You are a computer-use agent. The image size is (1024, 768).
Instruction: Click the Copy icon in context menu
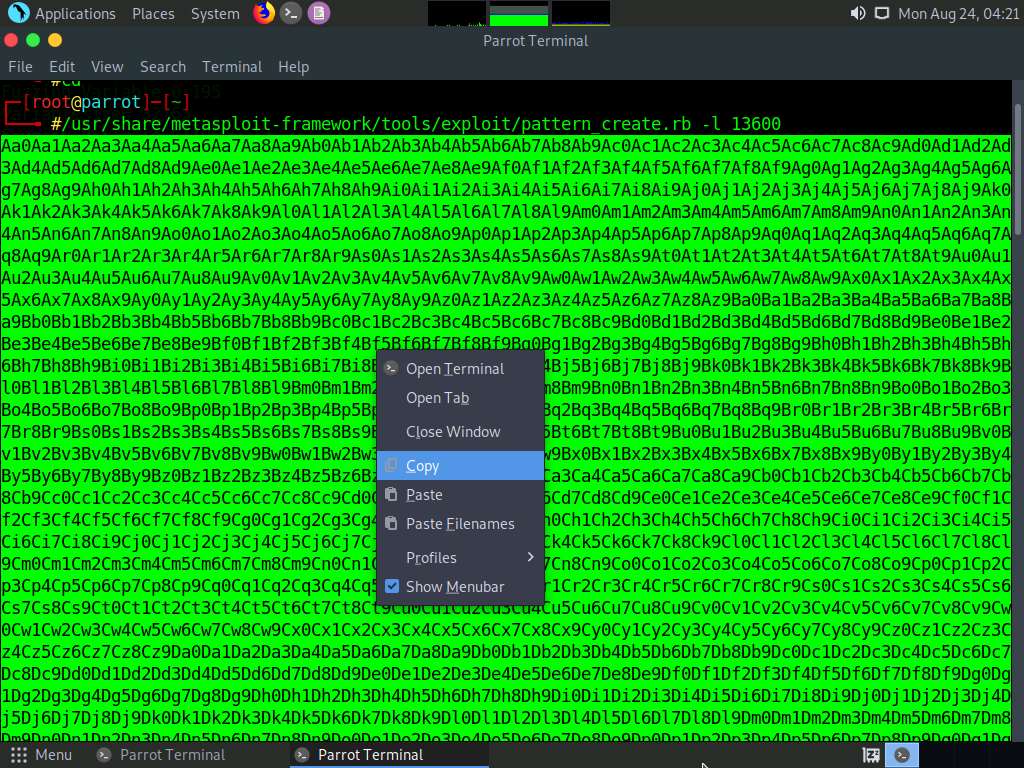[391, 466]
